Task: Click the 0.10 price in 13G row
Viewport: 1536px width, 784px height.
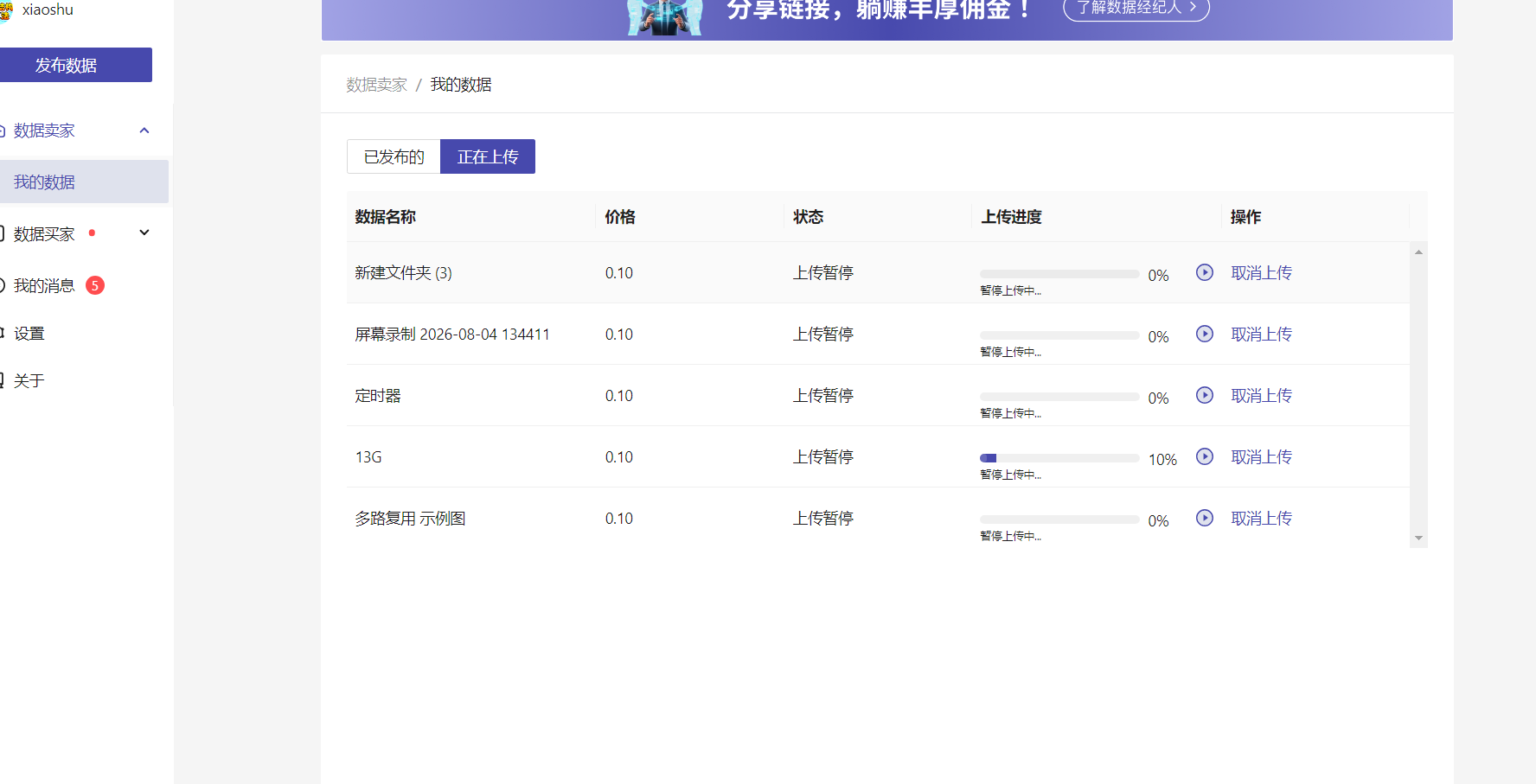Action: [619, 457]
